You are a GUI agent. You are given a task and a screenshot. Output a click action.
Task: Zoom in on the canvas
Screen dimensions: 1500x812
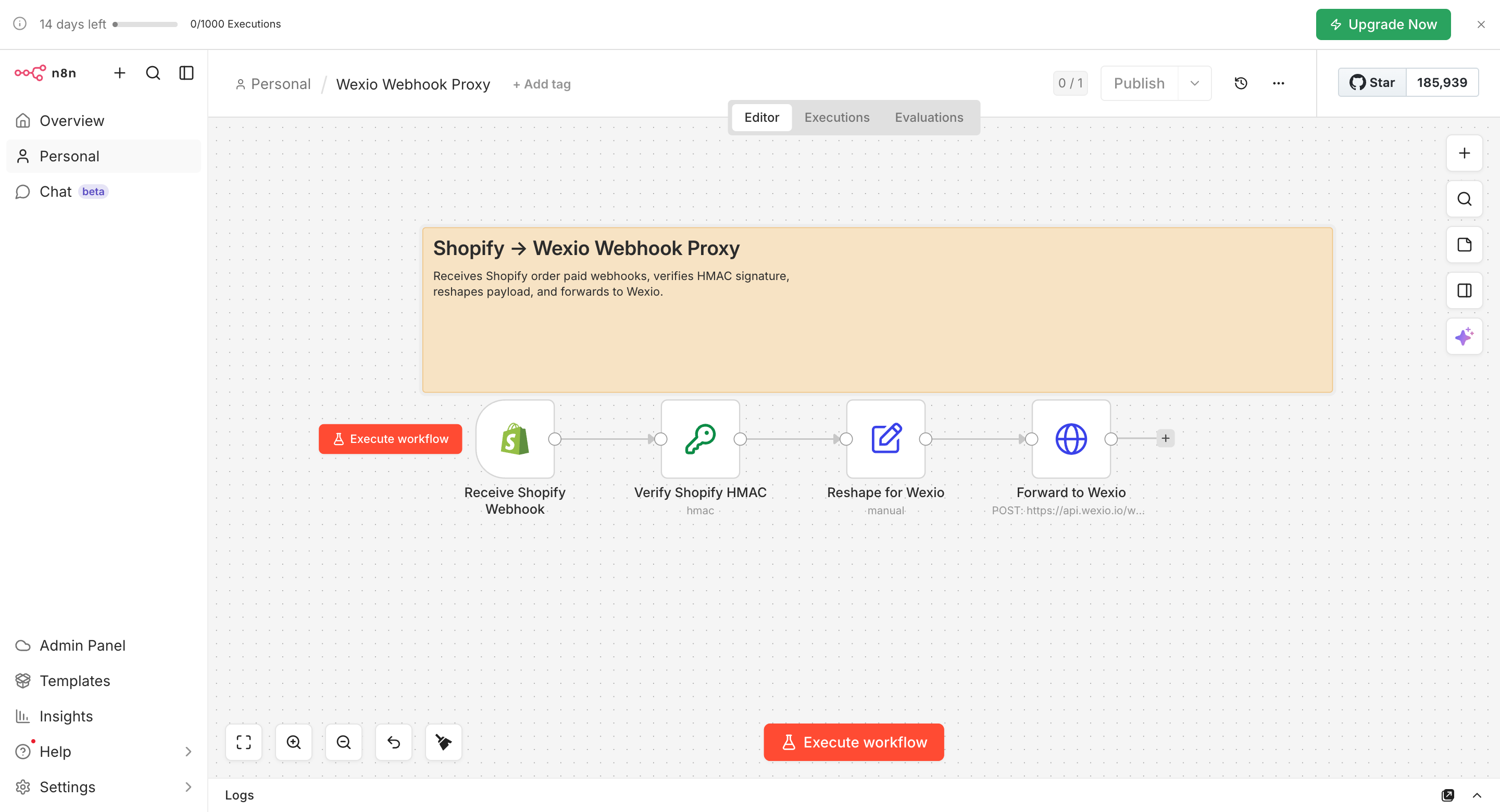click(293, 742)
